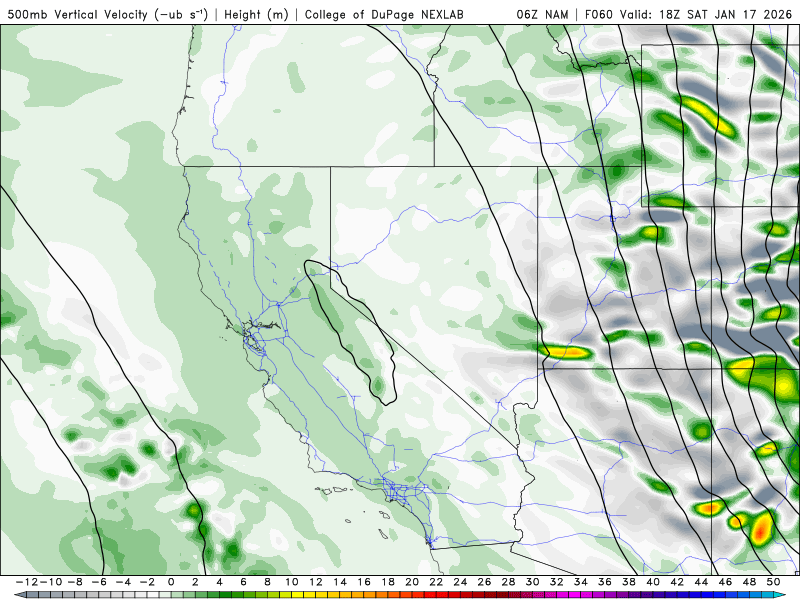Click the 36 label on the color scale
The width and height of the screenshot is (800, 600).
click(605, 582)
